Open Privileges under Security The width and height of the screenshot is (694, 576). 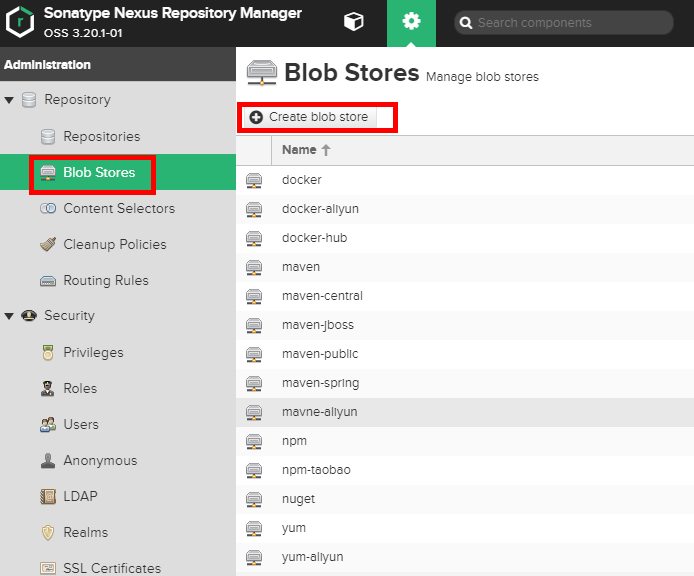pos(93,352)
